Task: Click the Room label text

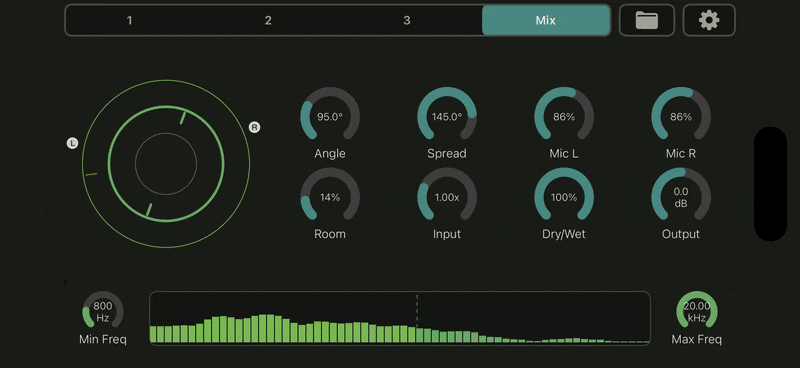Action: click(x=330, y=234)
